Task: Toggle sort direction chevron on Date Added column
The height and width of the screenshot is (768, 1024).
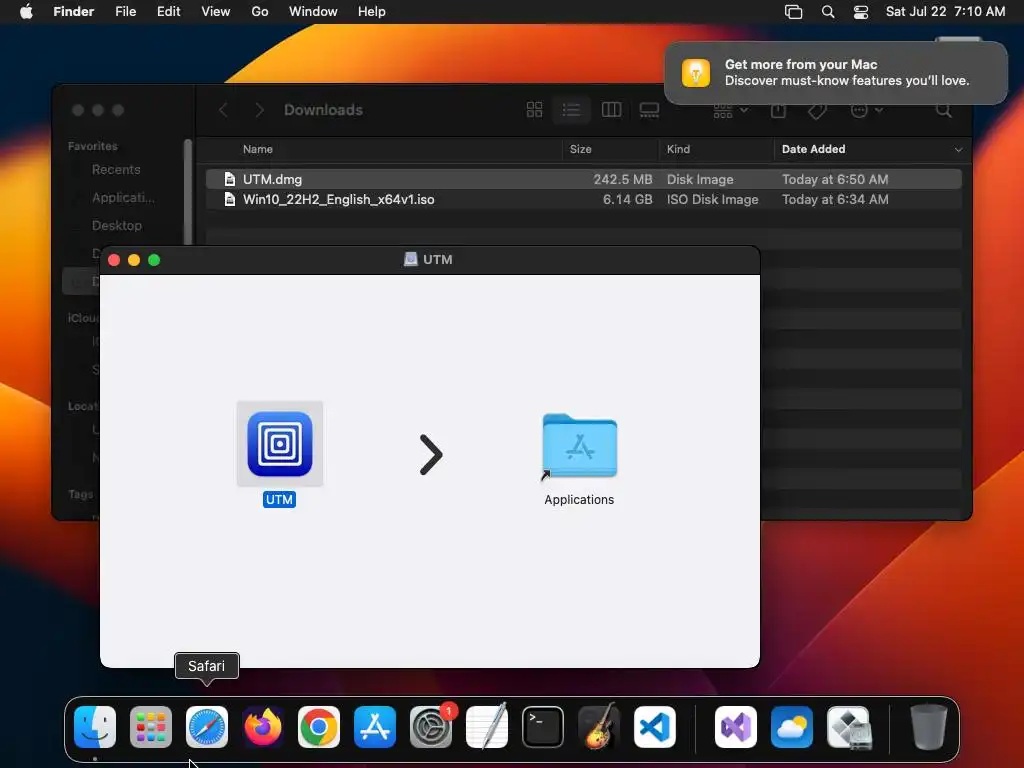Action: [958, 150]
